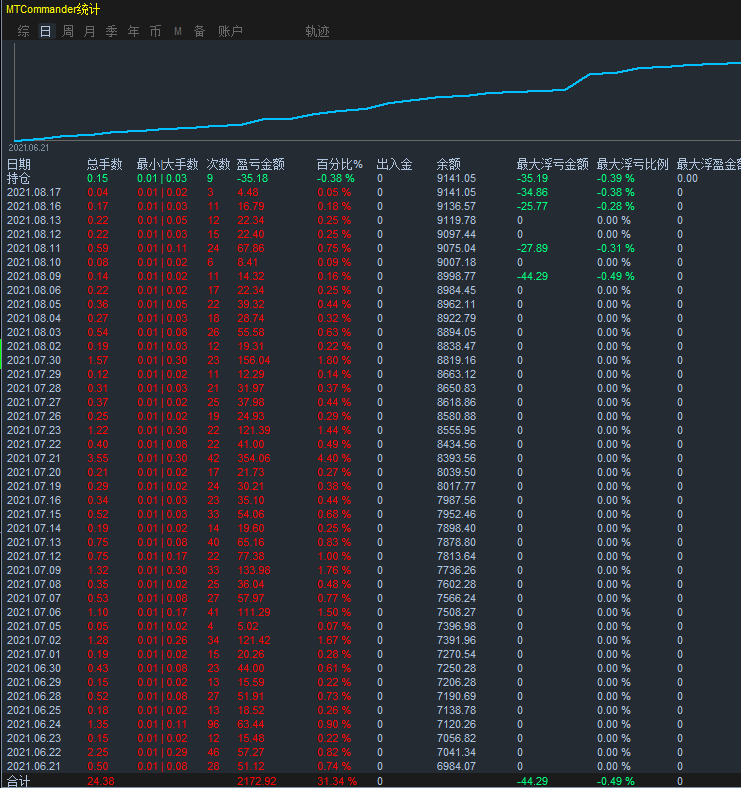Select the 持仓 open positions row
This screenshot has height=788, width=741.
coord(19,178)
